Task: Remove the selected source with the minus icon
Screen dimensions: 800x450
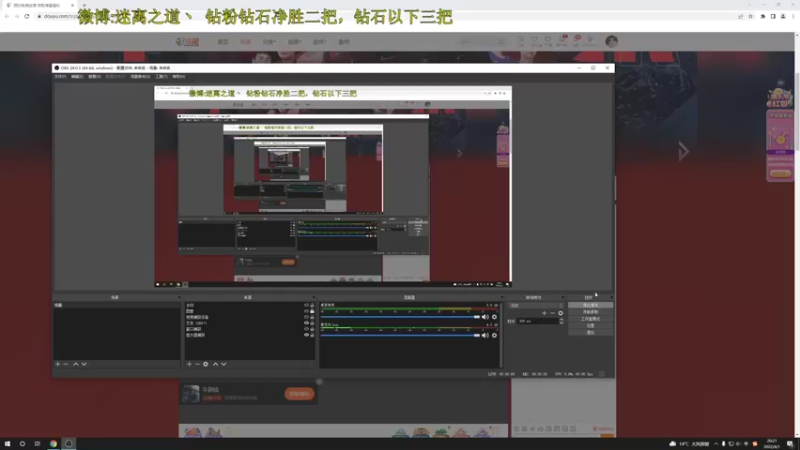Action: [x=197, y=364]
